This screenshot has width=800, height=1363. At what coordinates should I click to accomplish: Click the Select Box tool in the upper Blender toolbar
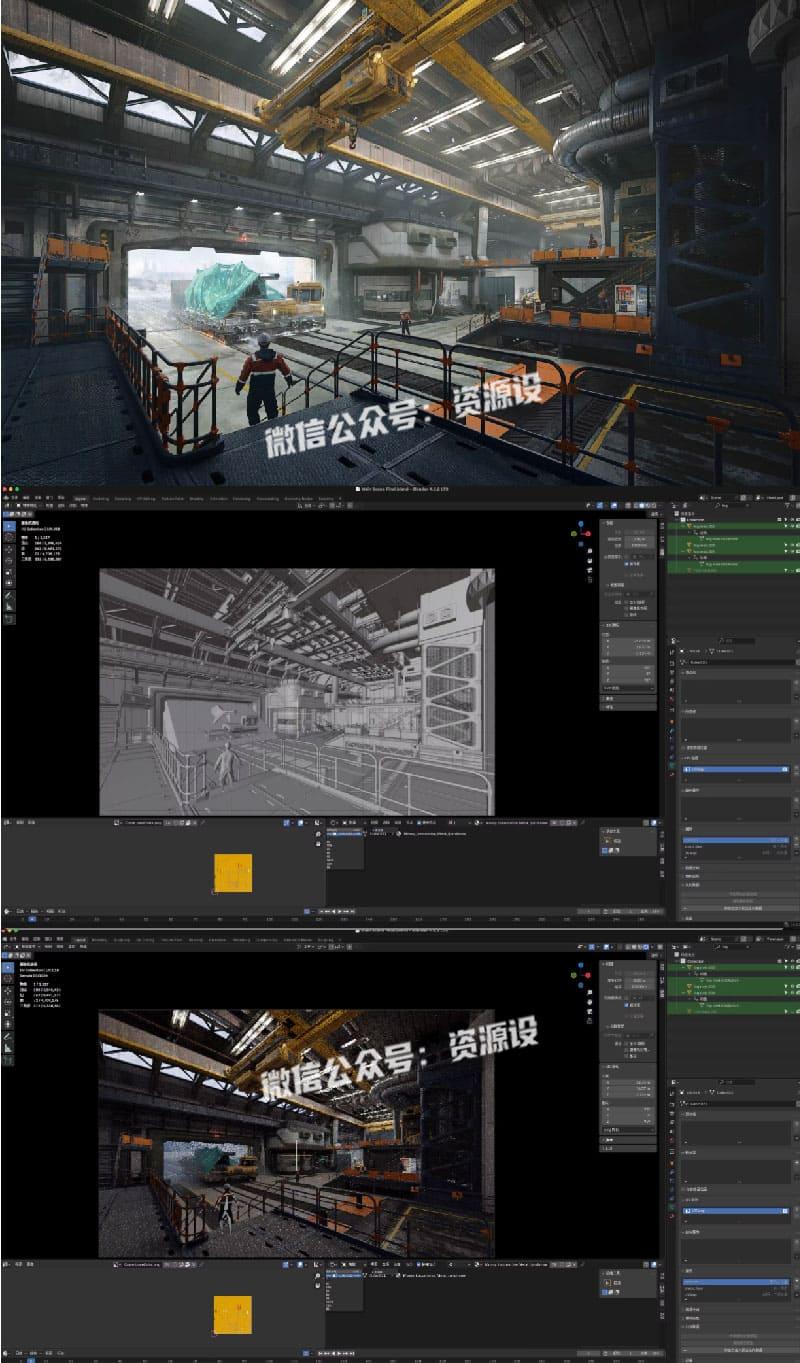(9, 526)
